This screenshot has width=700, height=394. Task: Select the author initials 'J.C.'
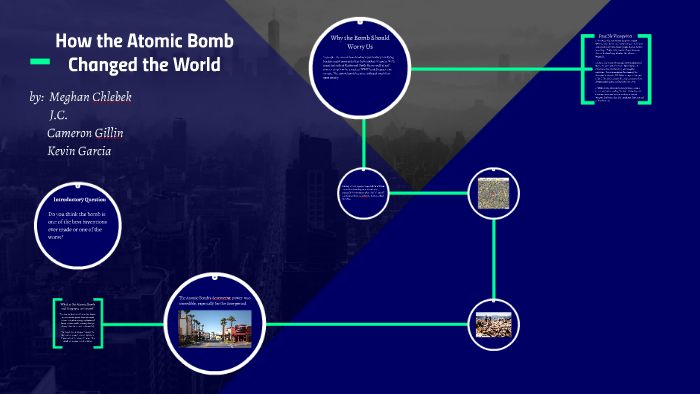point(58,115)
